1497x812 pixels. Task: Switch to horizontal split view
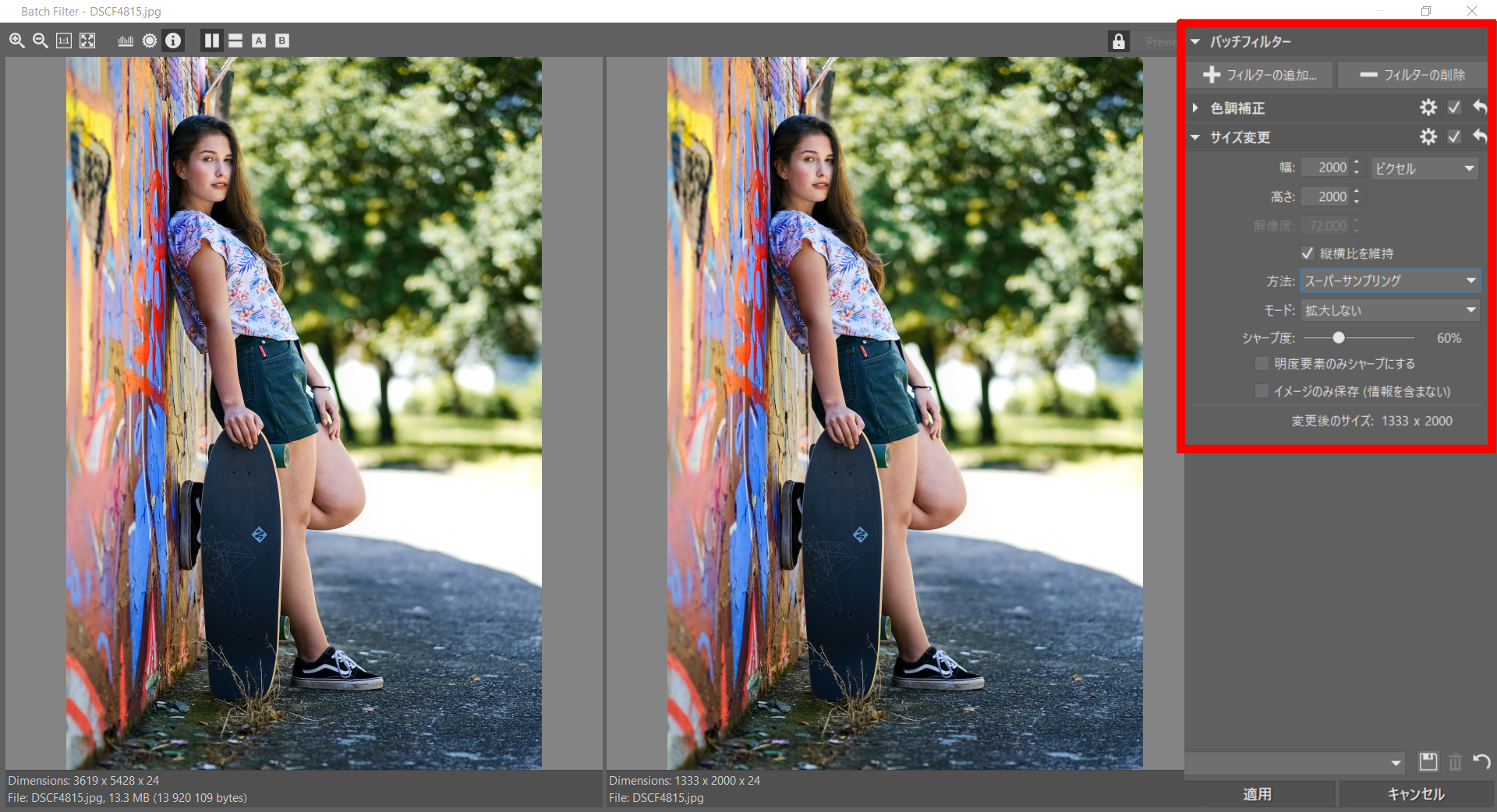pyautogui.click(x=235, y=41)
